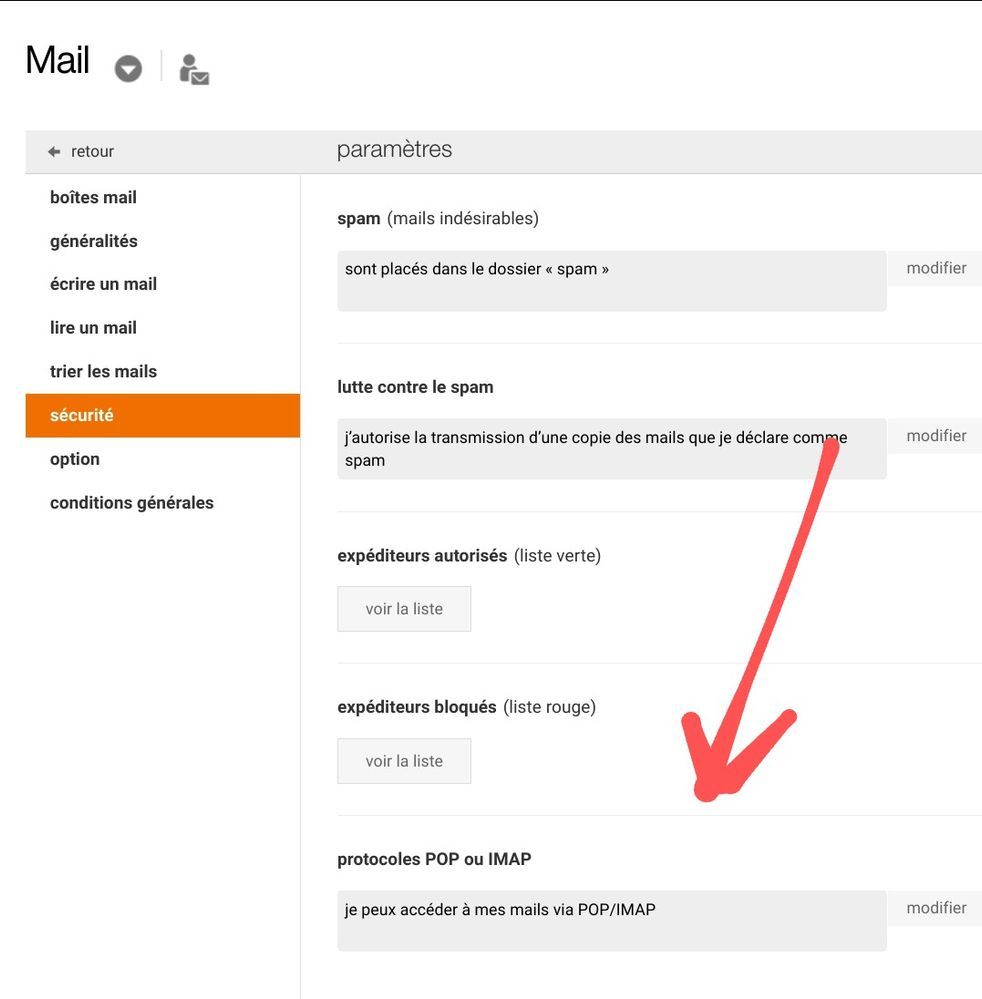Click the contact with envelope icon

coord(192,68)
